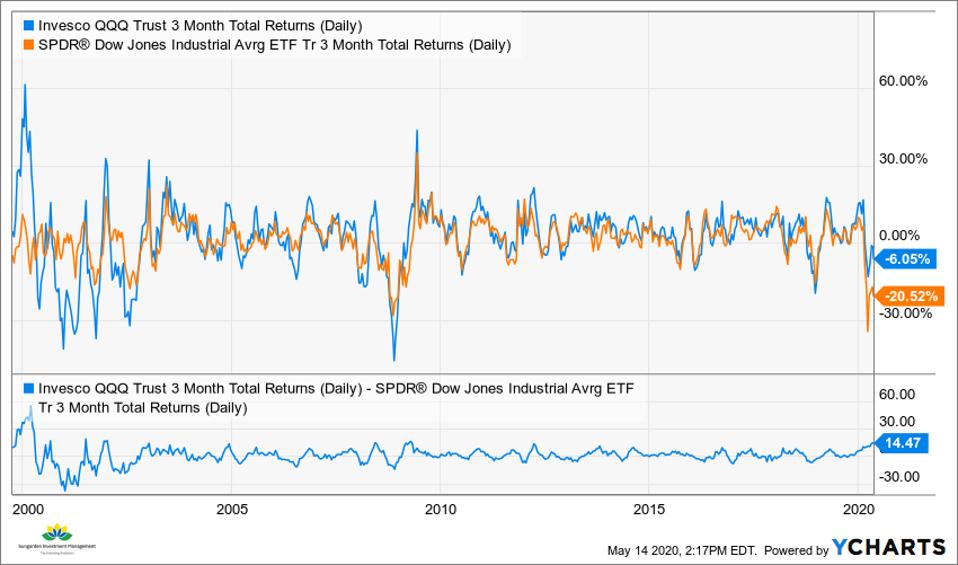Click the 'Powered by' text
This screenshot has width=958, height=565.
click(796, 550)
